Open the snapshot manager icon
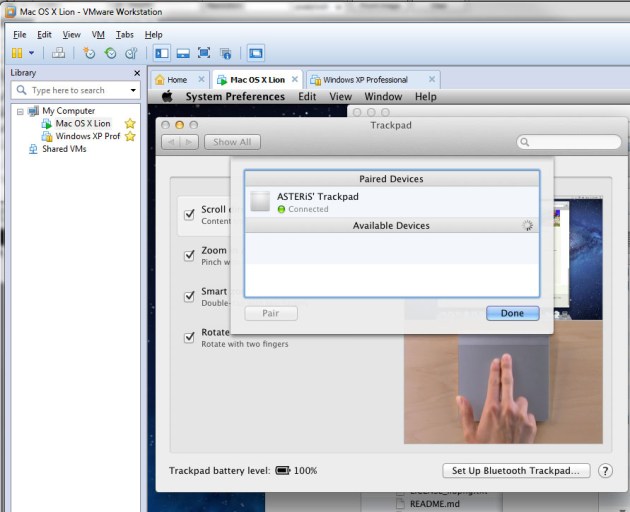The image size is (630, 512). point(130,53)
